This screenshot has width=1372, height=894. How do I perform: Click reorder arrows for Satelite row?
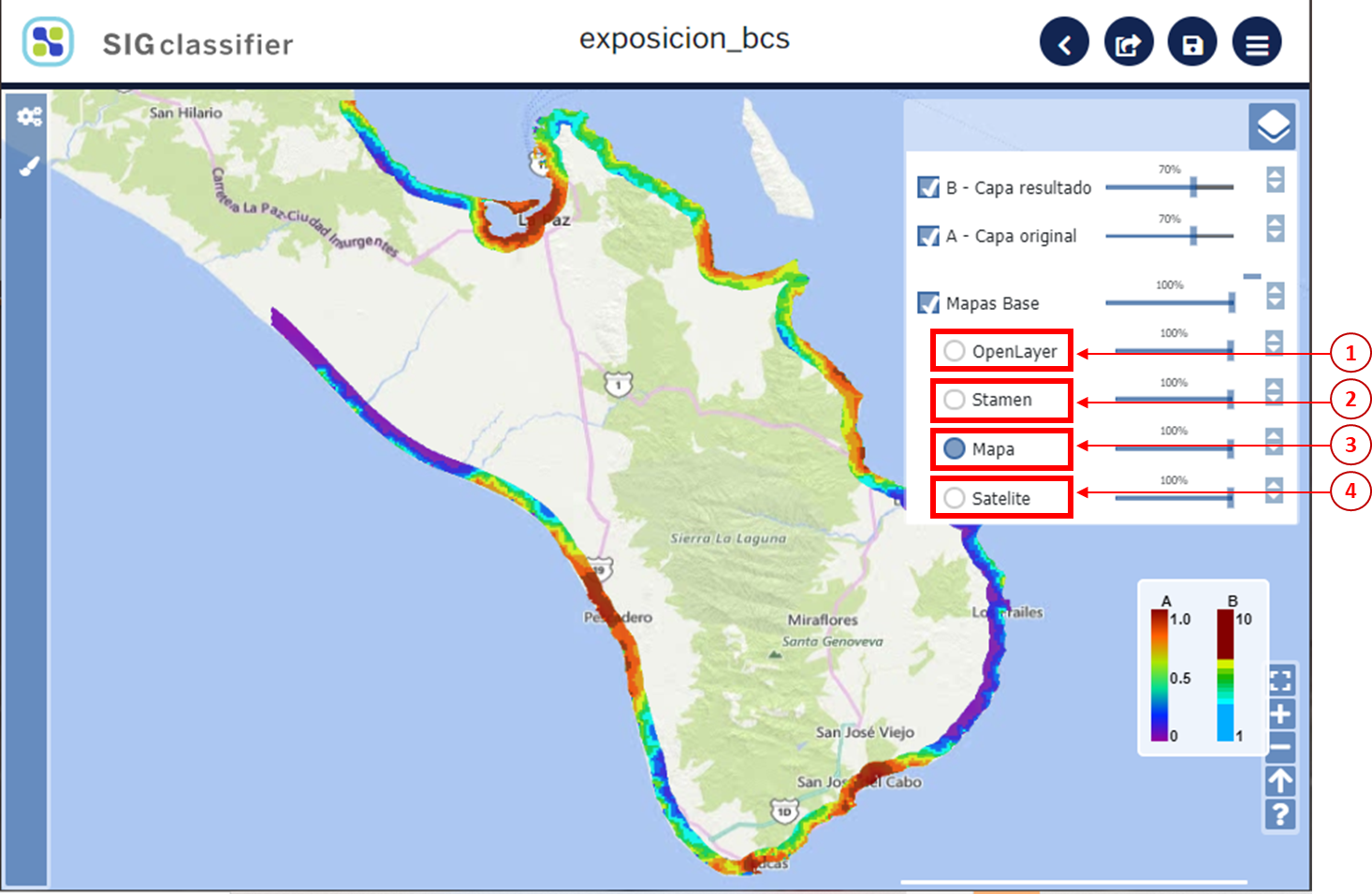pos(1274,490)
